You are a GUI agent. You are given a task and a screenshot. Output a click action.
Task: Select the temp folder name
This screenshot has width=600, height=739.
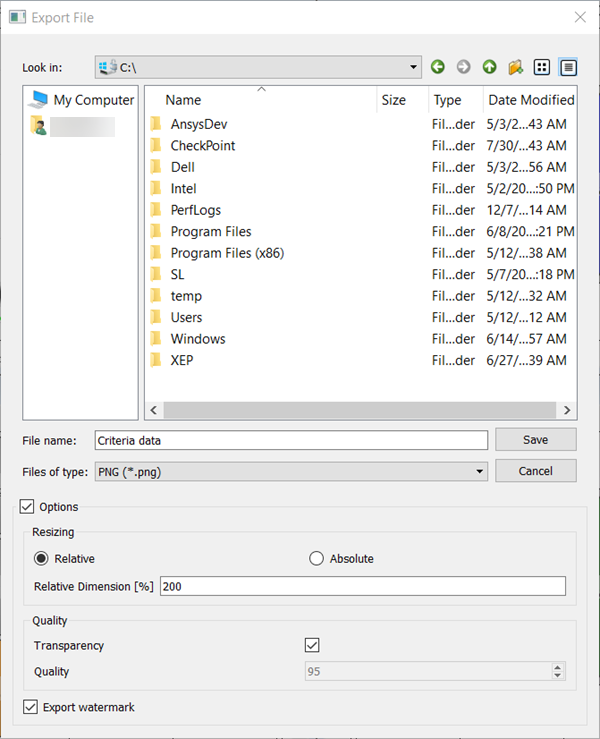186,296
